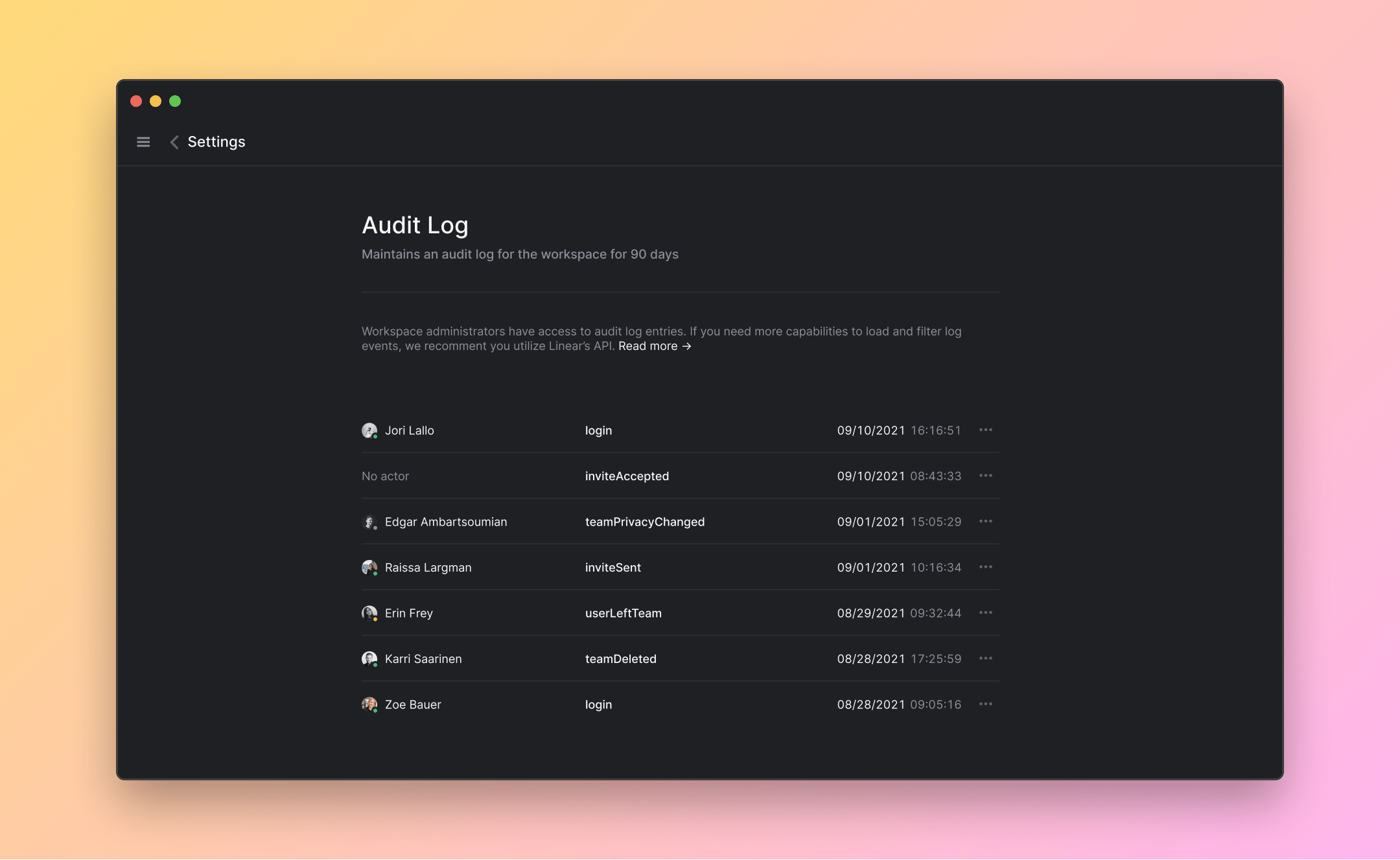Viewport: 1400px width, 860px height.
Task: Click Edgar Ambartsoumian's avatar
Action: point(369,522)
